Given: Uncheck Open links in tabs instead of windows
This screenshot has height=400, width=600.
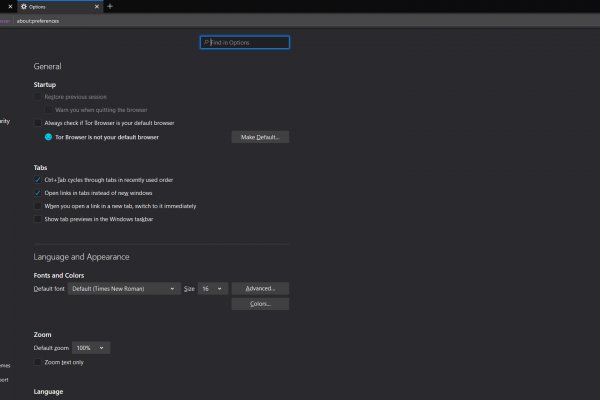Looking at the screenshot, I should (38, 192).
